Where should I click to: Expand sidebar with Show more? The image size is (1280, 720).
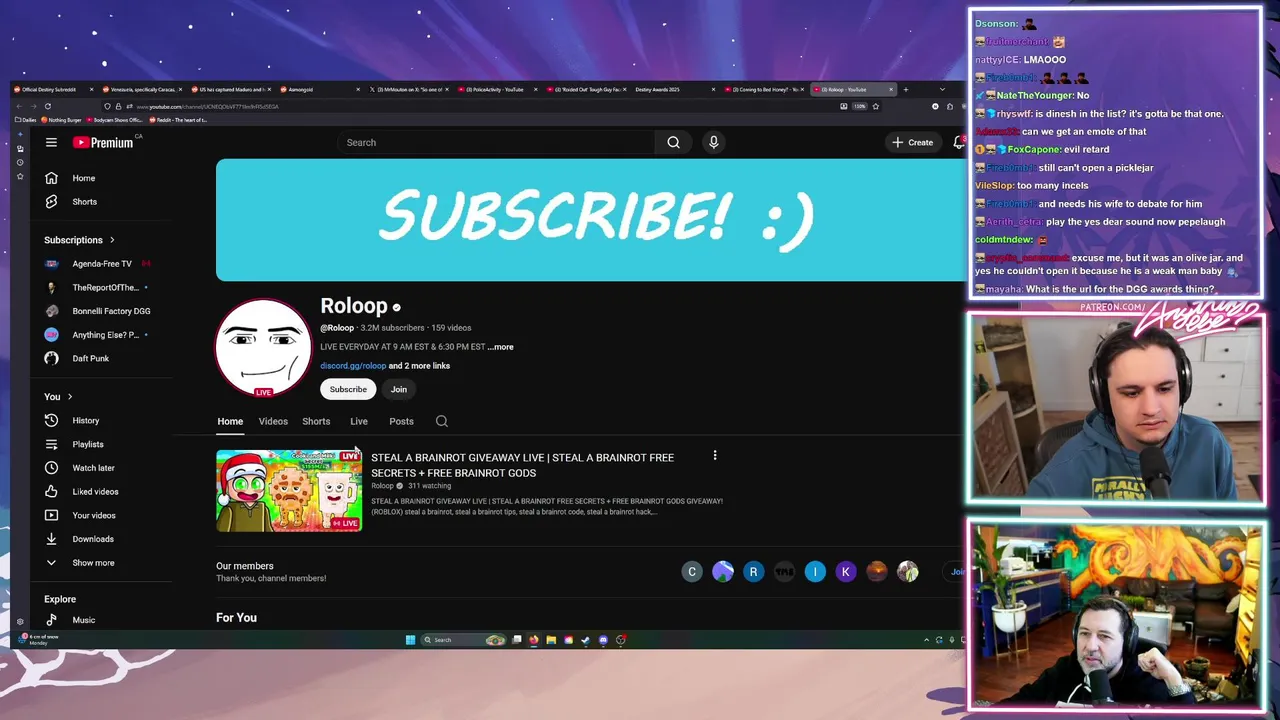[x=92, y=563]
